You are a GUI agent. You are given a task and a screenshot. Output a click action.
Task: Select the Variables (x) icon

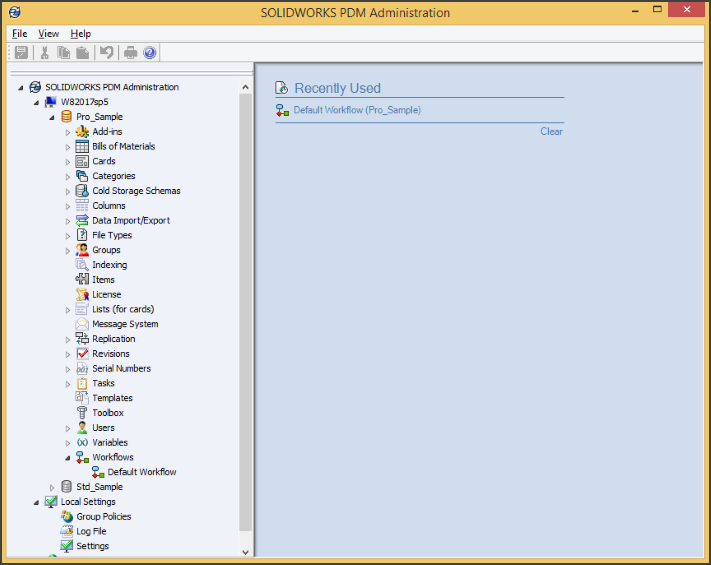click(x=82, y=443)
